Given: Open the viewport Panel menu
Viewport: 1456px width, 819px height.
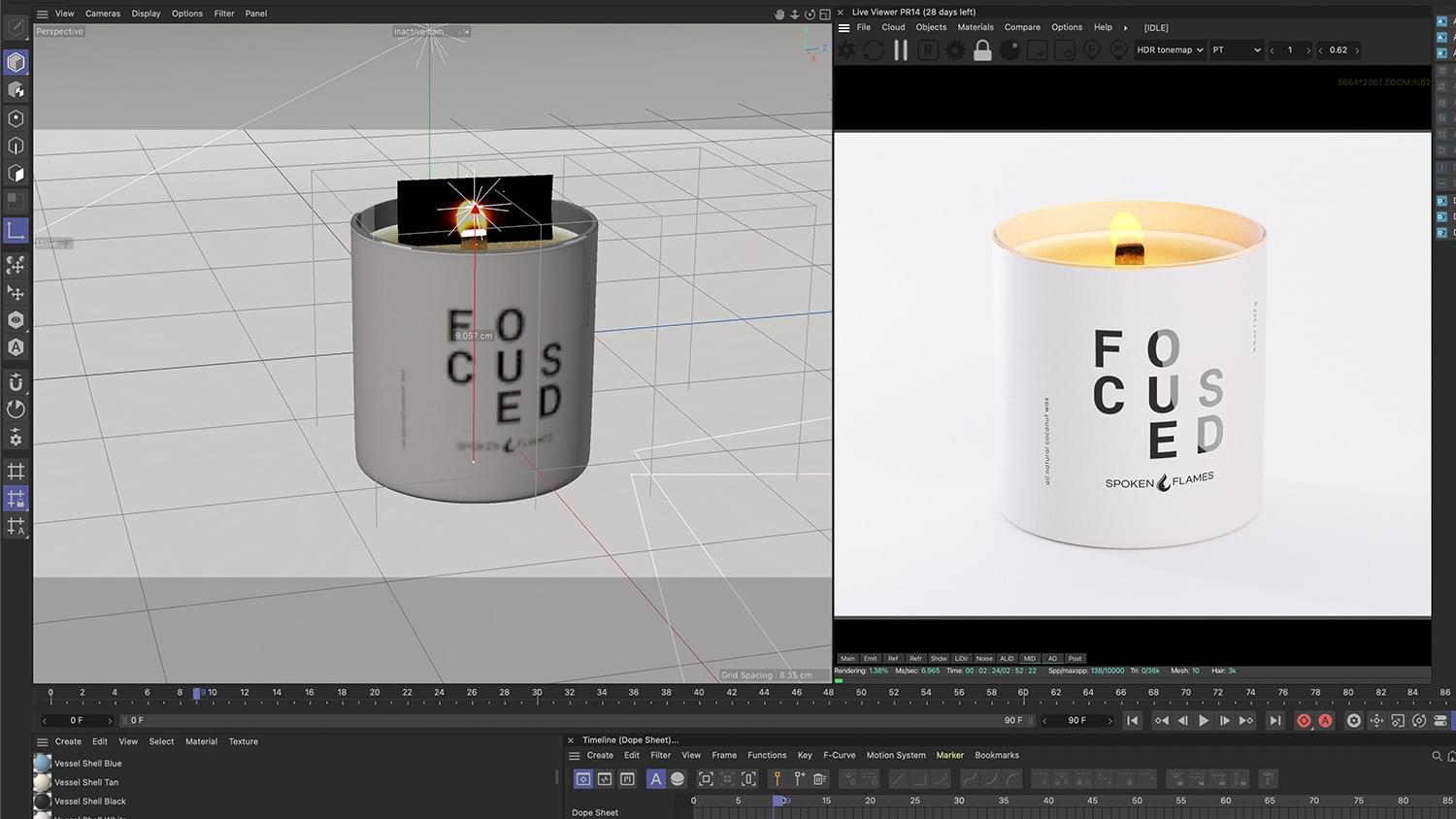Looking at the screenshot, I should pos(256,14).
